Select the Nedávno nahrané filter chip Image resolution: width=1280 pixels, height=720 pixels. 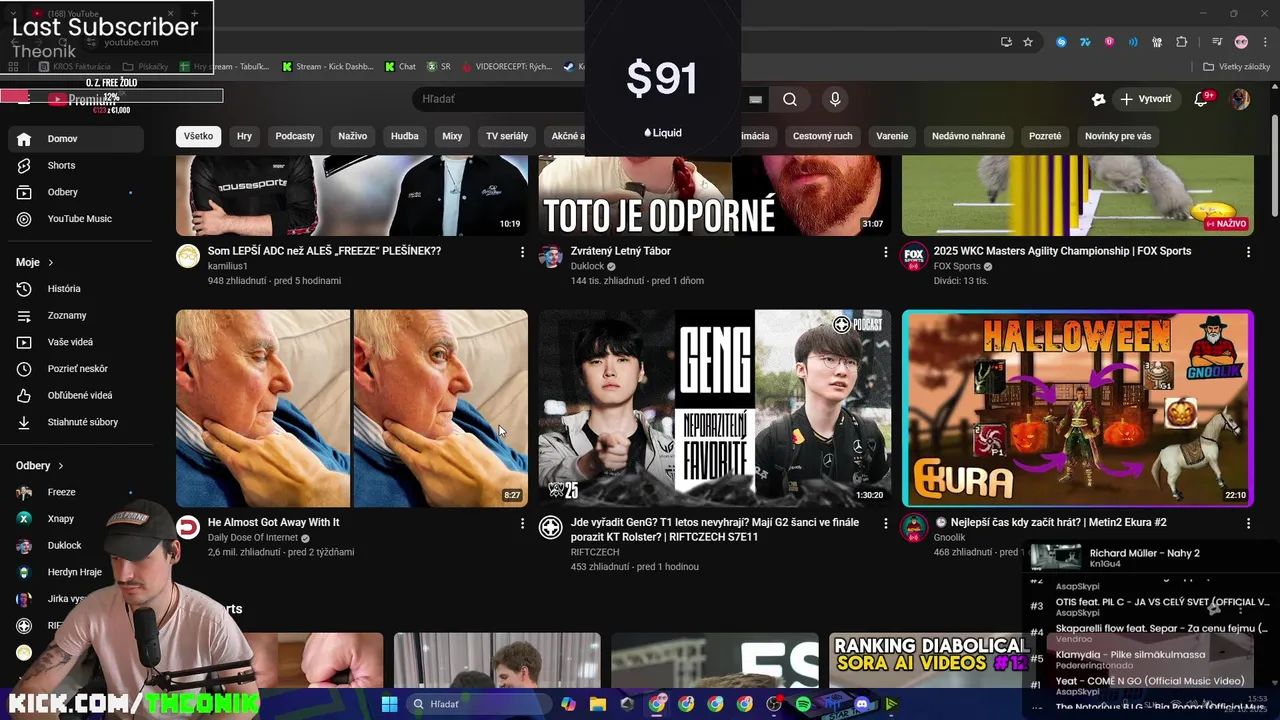(x=969, y=136)
